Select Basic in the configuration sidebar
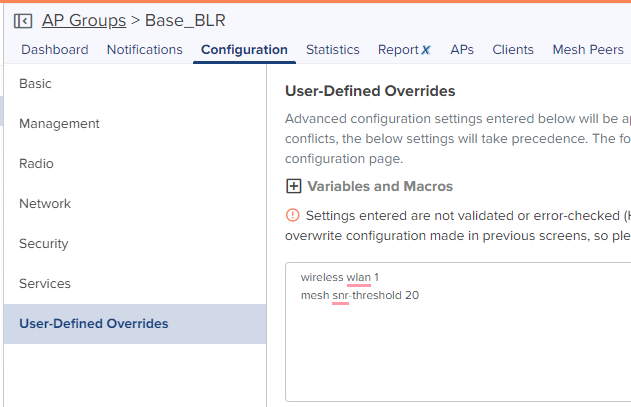The width and height of the screenshot is (631, 407). tap(135, 84)
